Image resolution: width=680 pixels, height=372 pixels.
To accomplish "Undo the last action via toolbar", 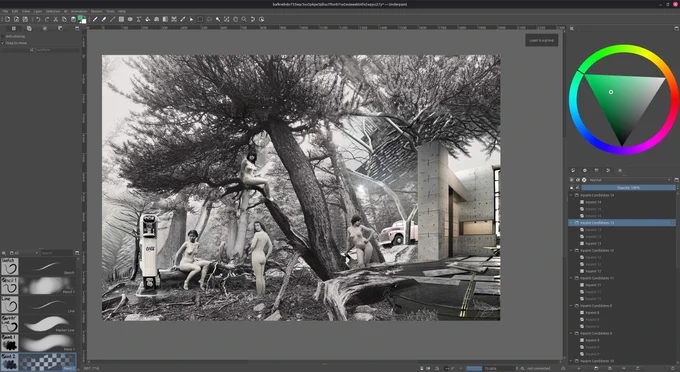I will pyautogui.click(x=38, y=20).
